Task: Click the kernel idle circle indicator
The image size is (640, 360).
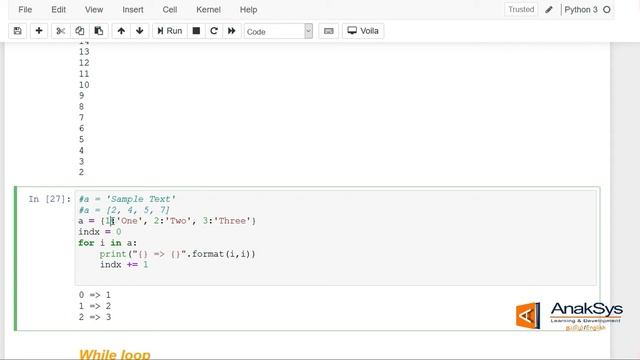Action: [607, 9]
